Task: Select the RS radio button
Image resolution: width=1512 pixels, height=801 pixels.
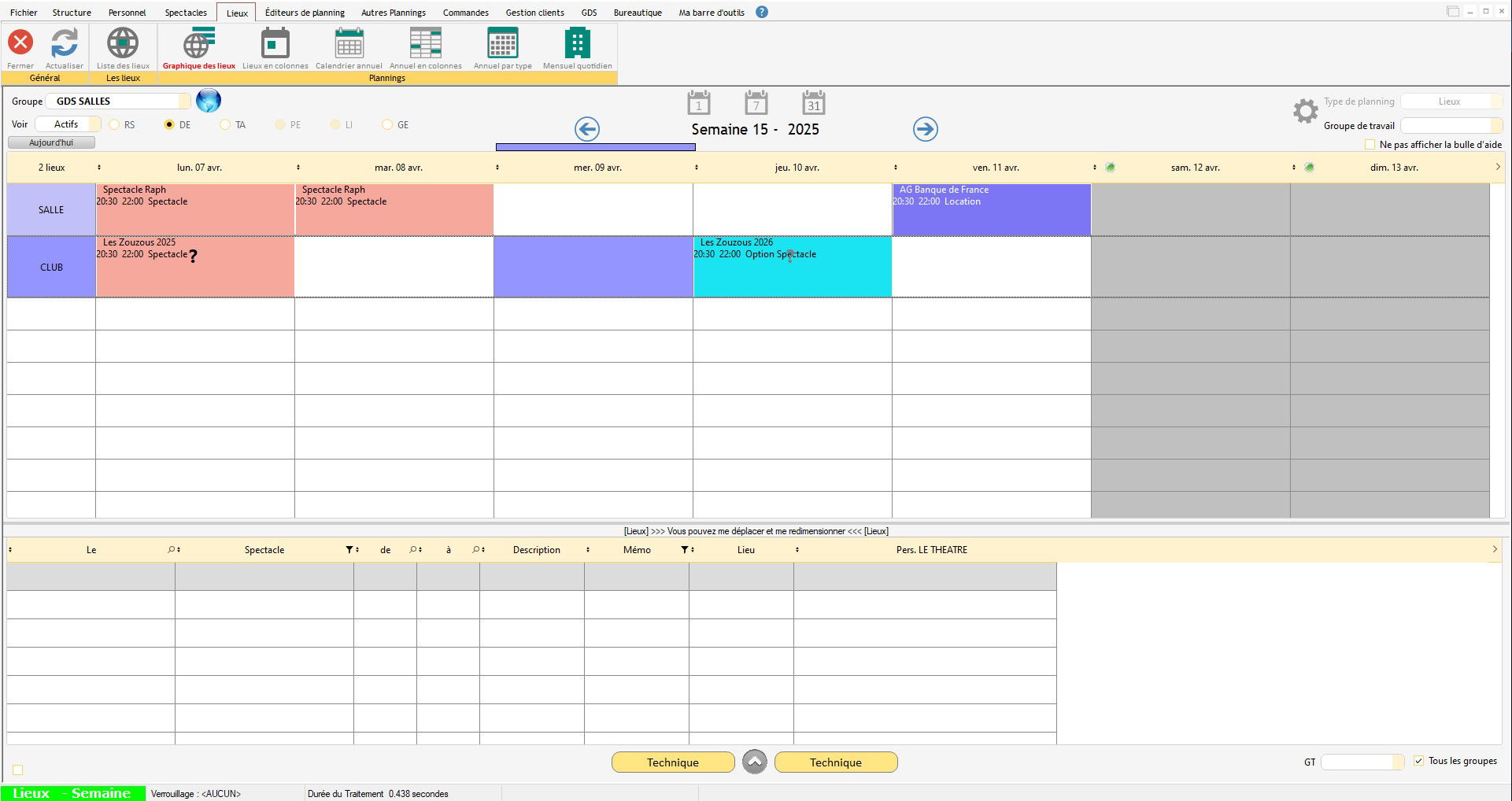Action: (115, 125)
